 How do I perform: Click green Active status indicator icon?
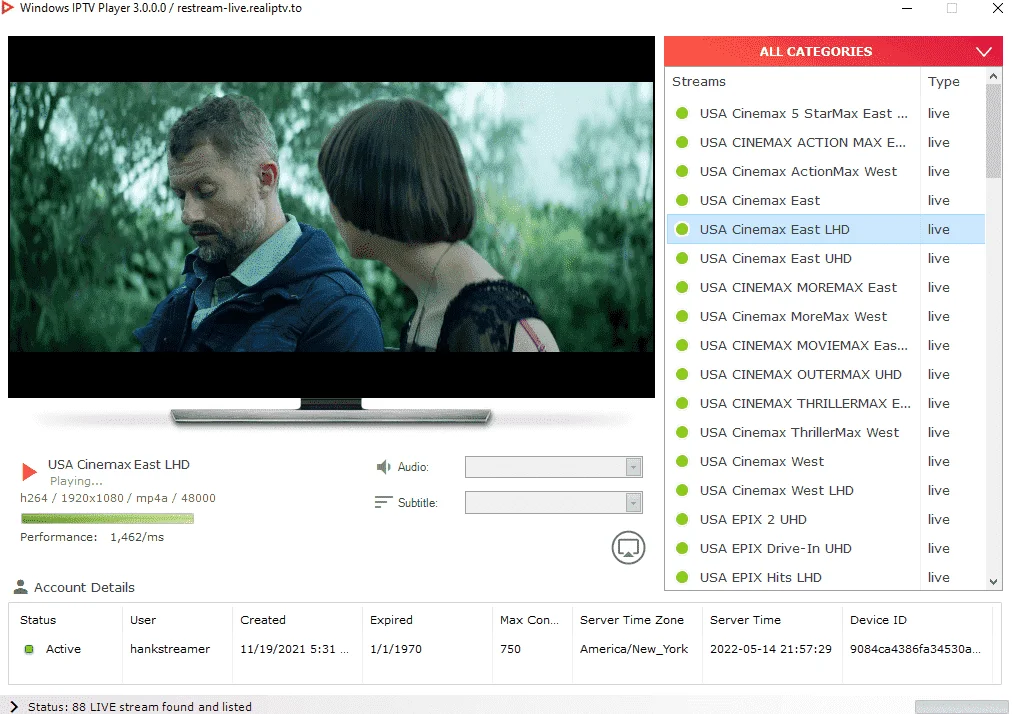(x=29, y=649)
